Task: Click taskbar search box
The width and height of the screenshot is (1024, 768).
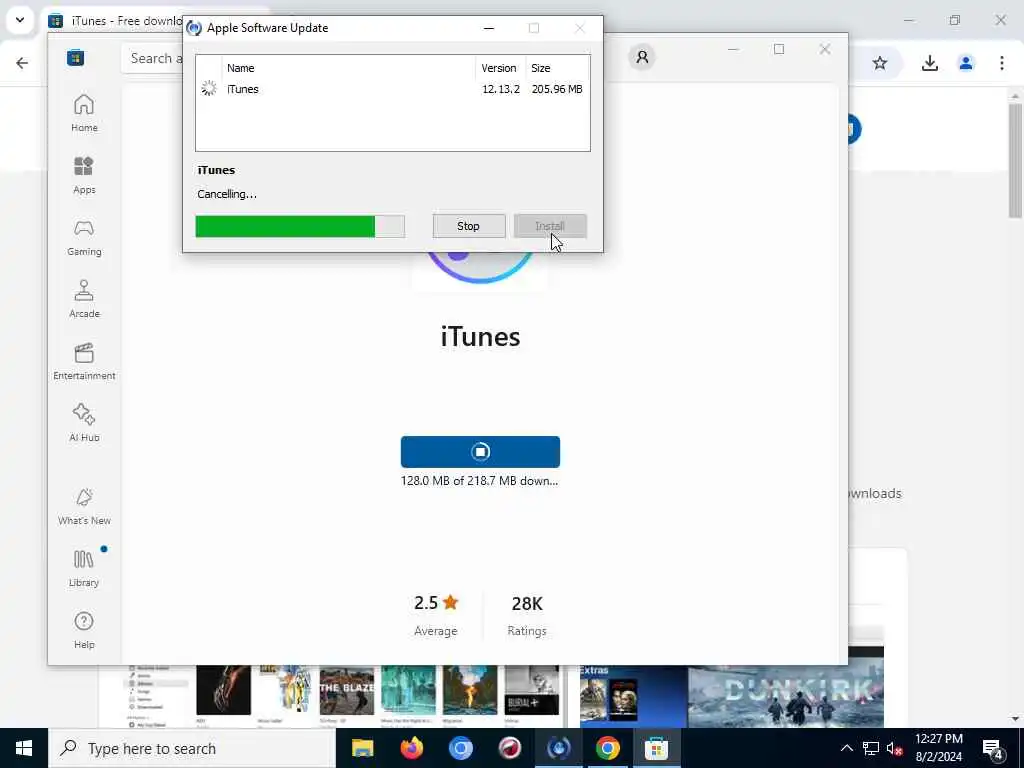Action: [192, 748]
